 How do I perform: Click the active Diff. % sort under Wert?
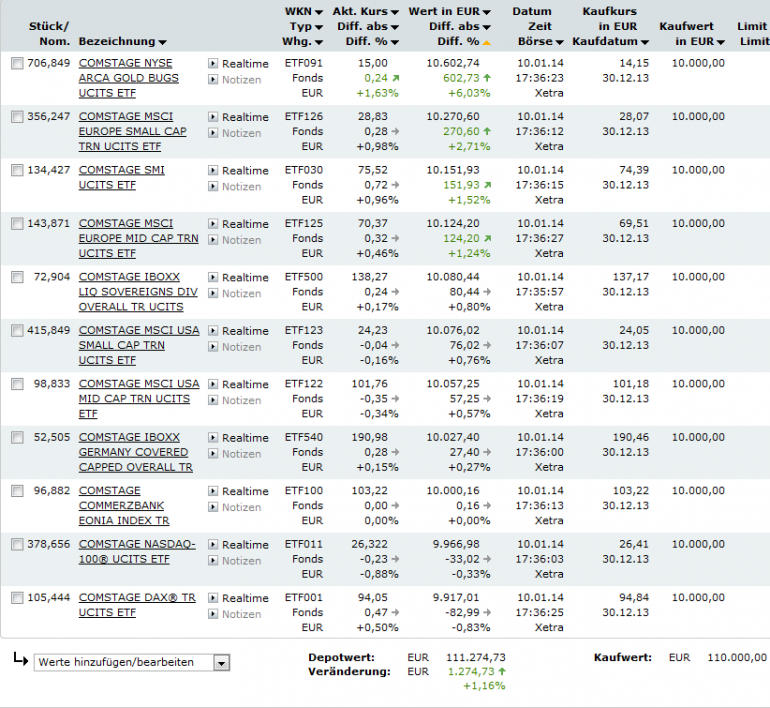click(464, 42)
